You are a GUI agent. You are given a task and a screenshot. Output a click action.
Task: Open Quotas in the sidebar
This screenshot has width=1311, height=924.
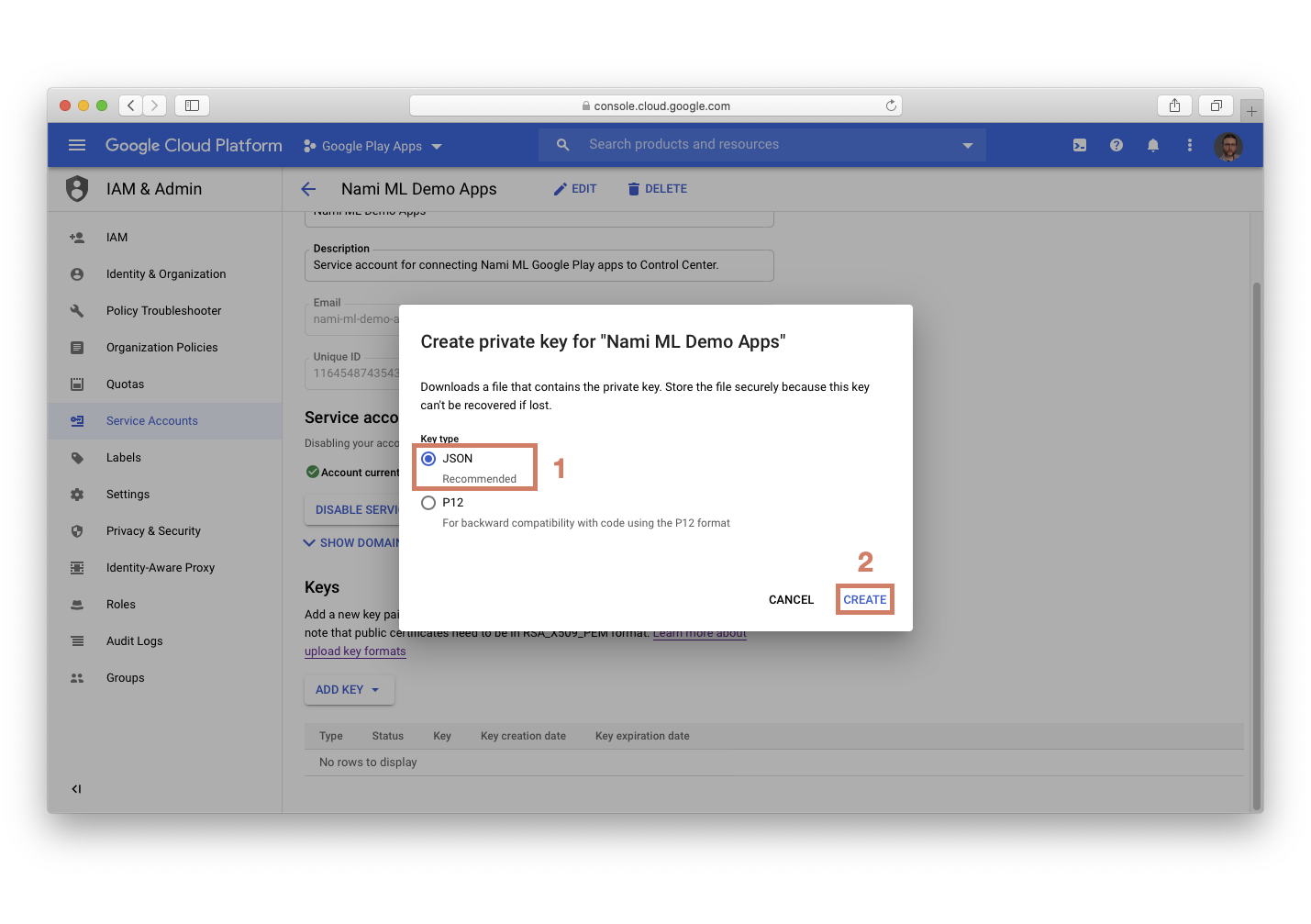pos(165,384)
